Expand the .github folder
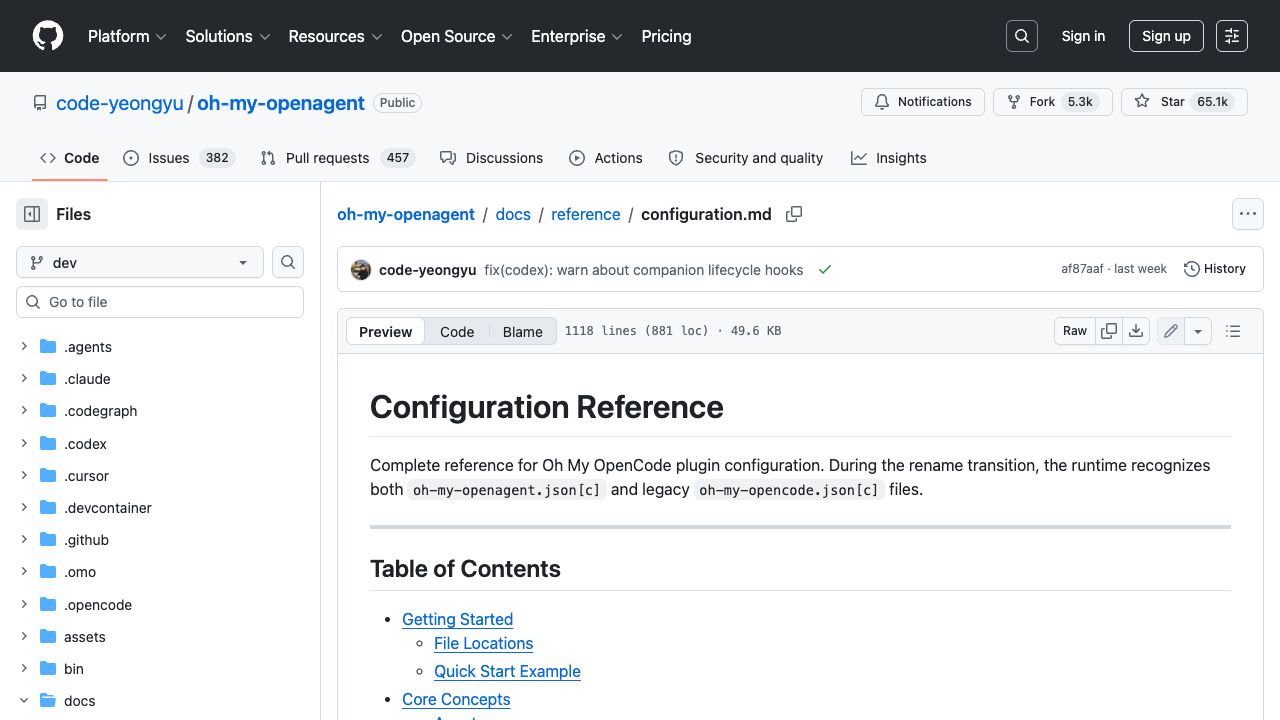The image size is (1280, 720). [x=24, y=540]
